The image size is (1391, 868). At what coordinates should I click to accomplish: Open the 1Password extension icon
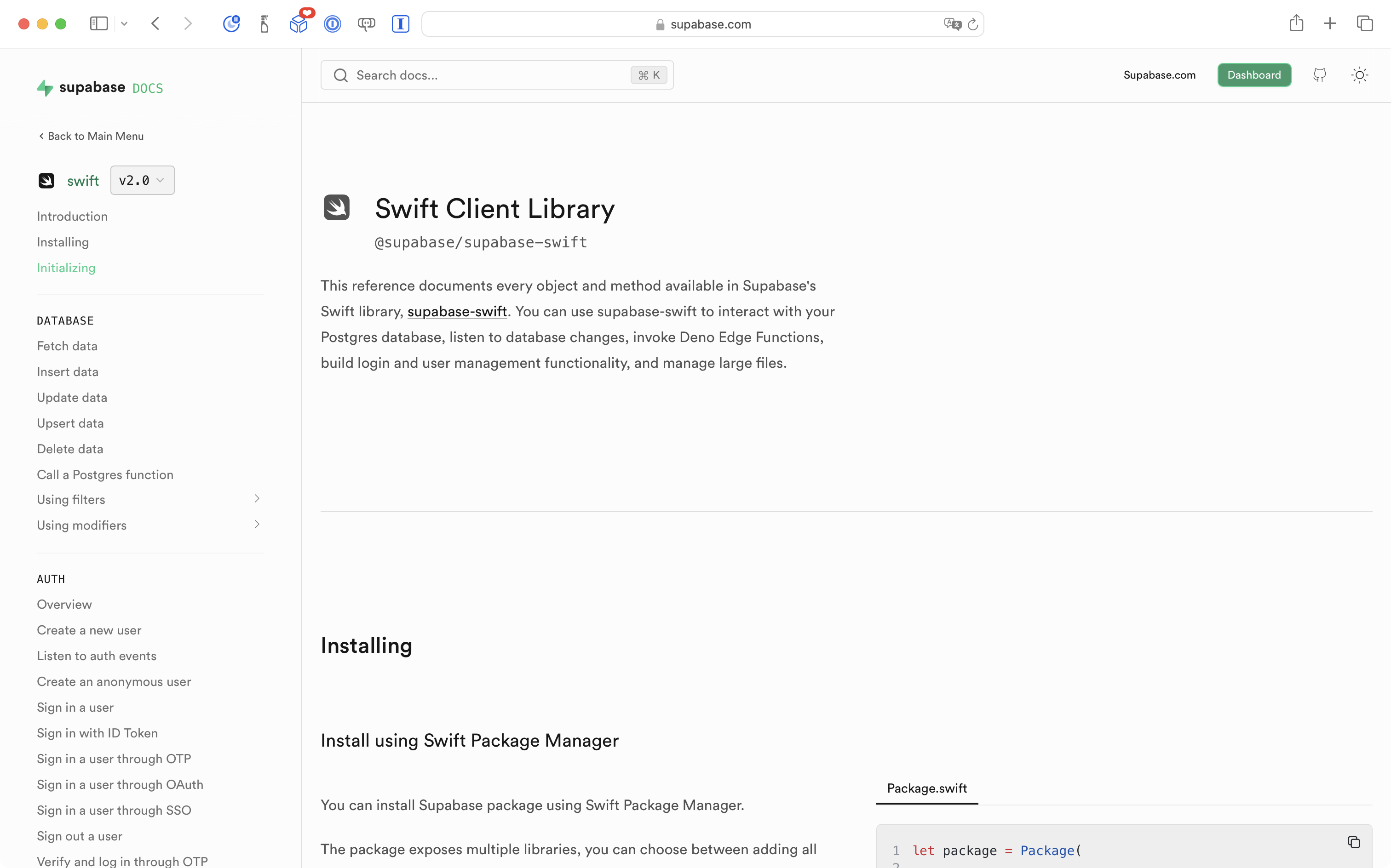(333, 23)
